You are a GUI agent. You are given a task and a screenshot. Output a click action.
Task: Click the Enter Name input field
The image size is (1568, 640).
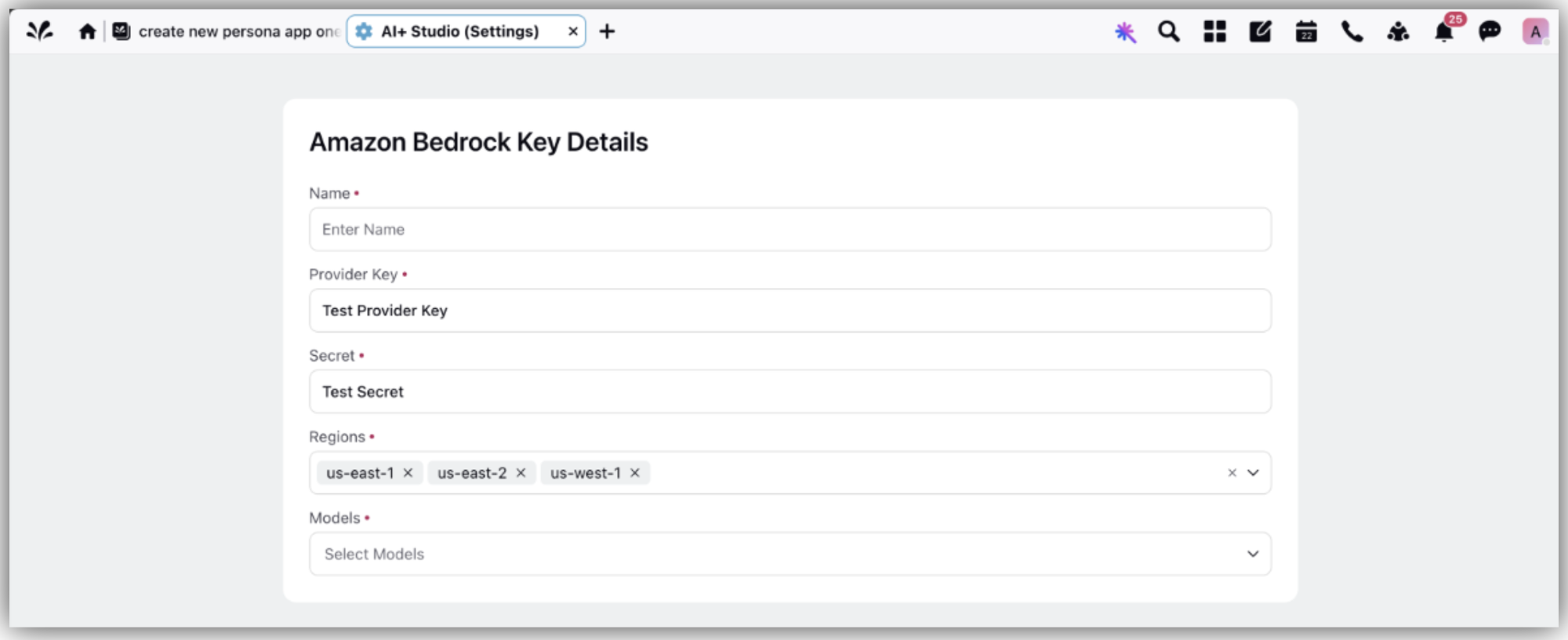[790, 229]
